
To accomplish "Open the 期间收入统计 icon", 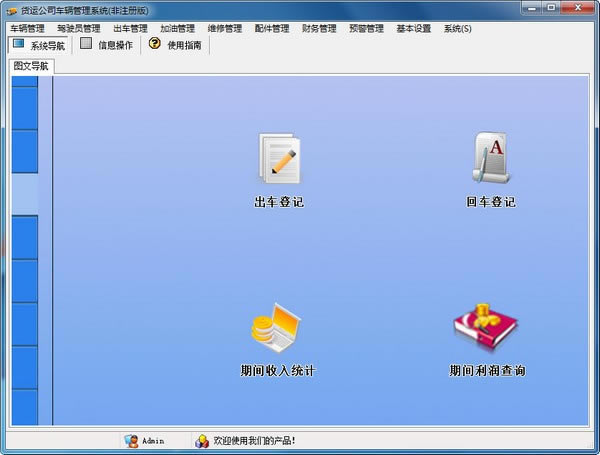I will [x=276, y=328].
